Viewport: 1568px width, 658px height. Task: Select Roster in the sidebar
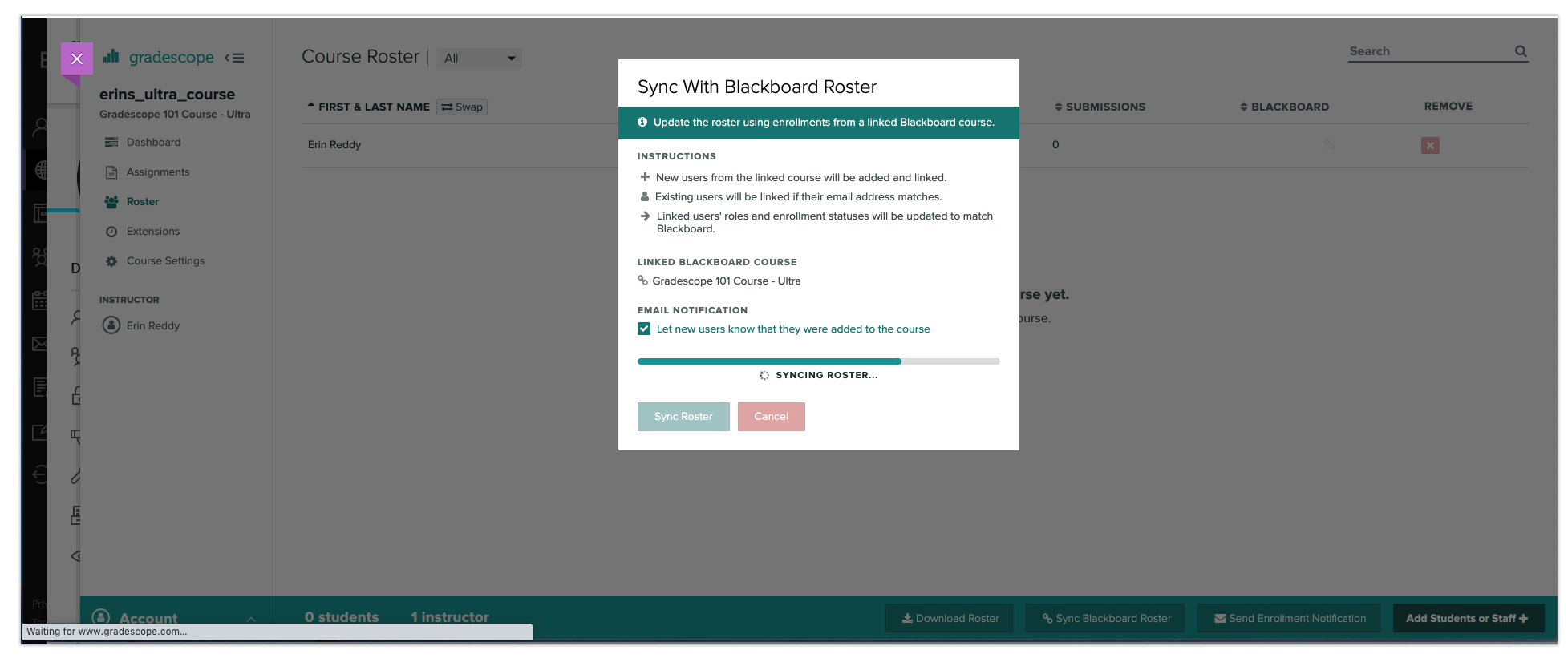[143, 201]
